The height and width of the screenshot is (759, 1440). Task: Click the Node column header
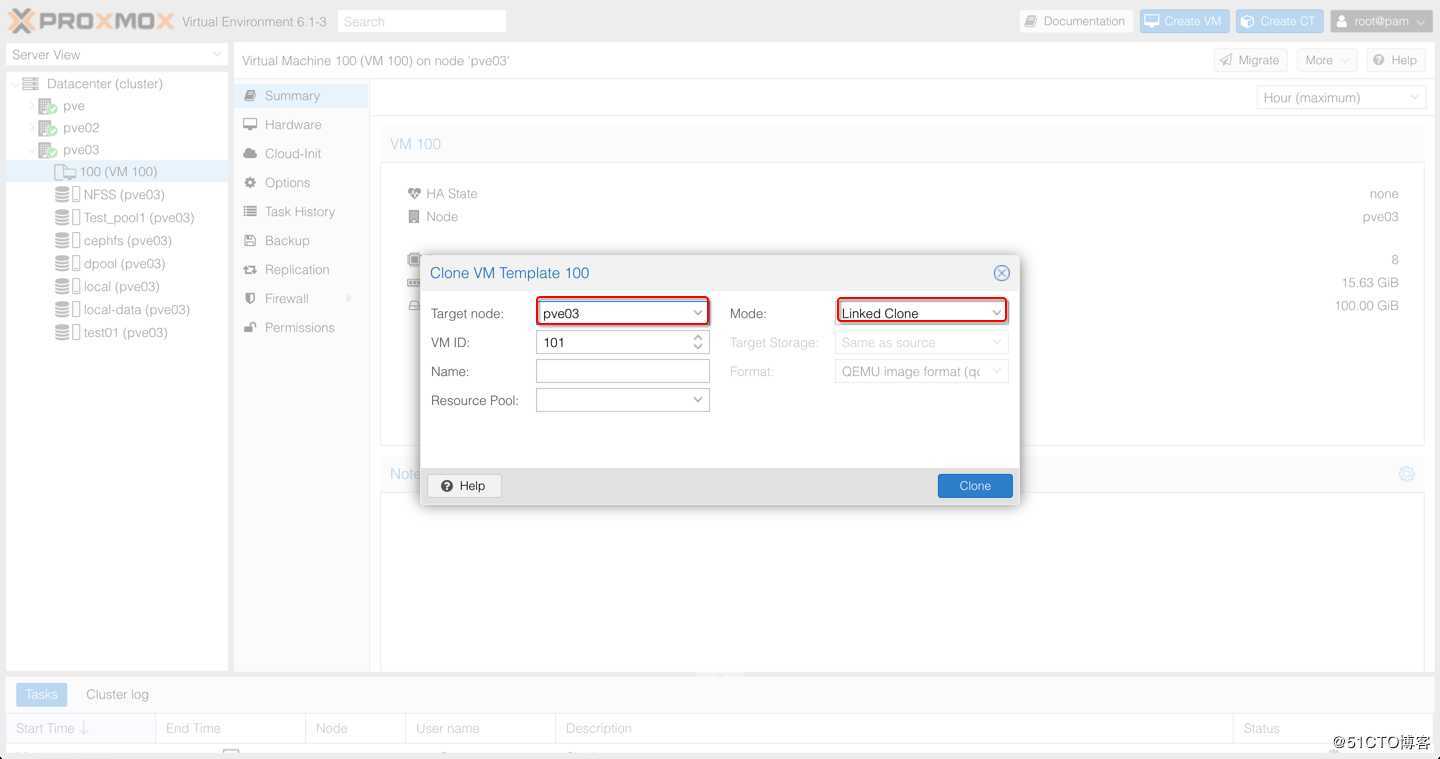coord(355,728)
